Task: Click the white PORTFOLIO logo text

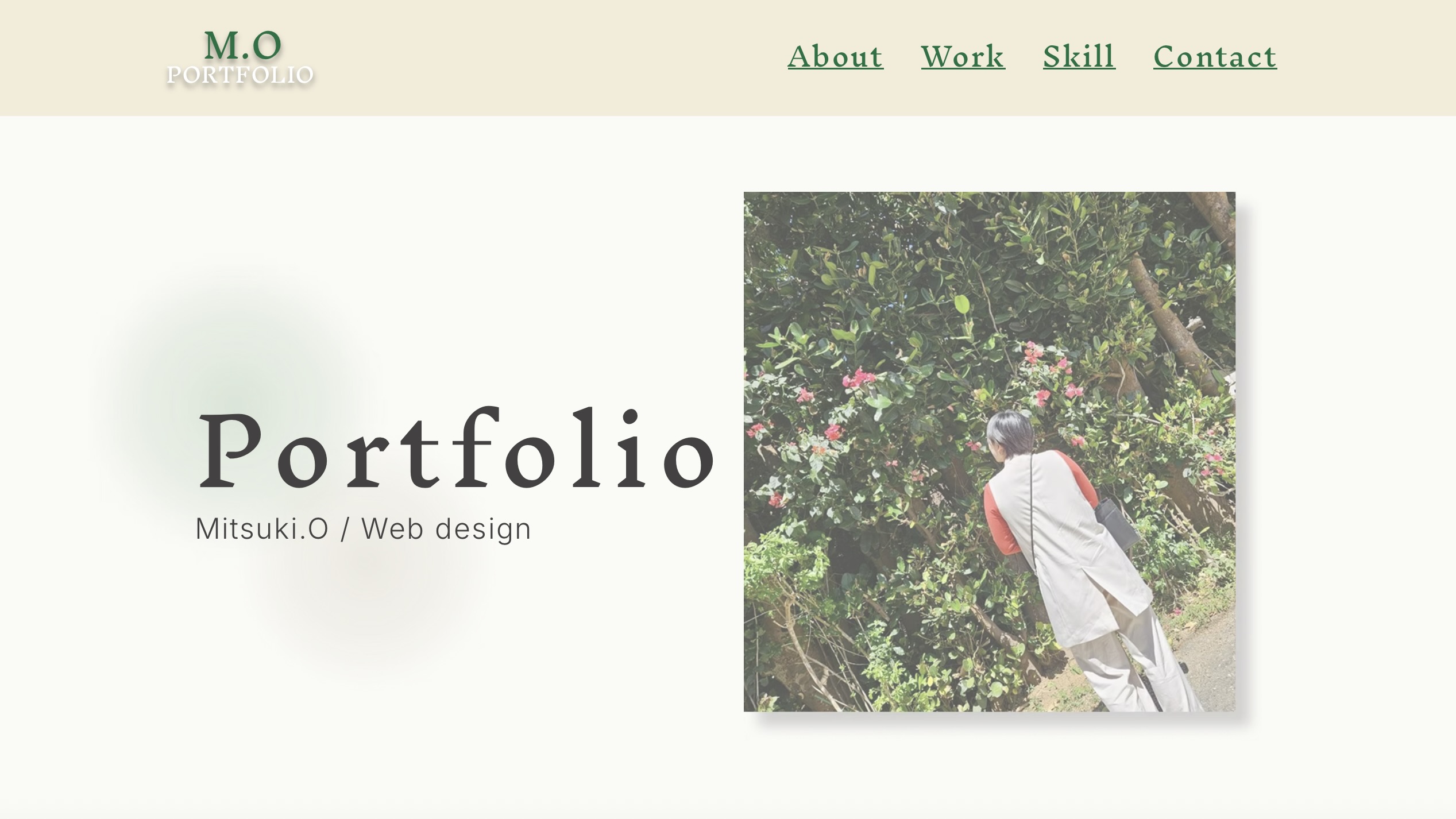Action: [240, 75]
